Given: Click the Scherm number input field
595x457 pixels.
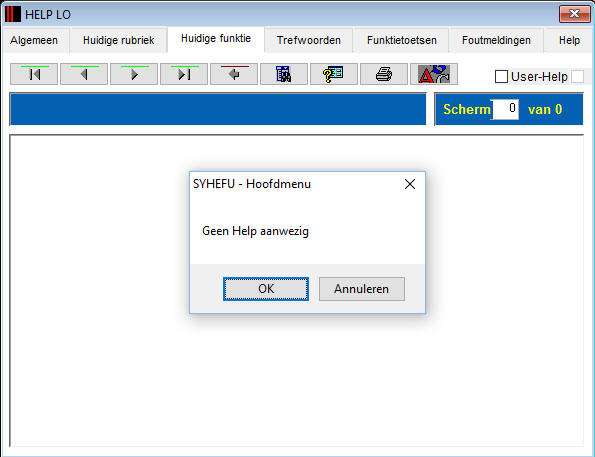Looking at the screenshot, I should coord(505,109).
